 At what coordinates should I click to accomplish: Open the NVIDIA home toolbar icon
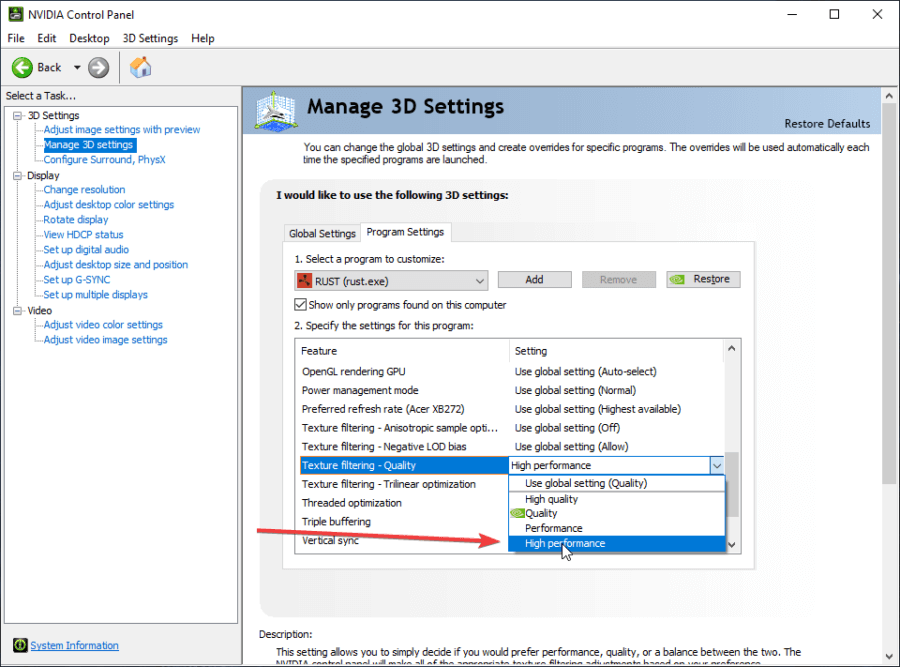click(x=140, y=68)
